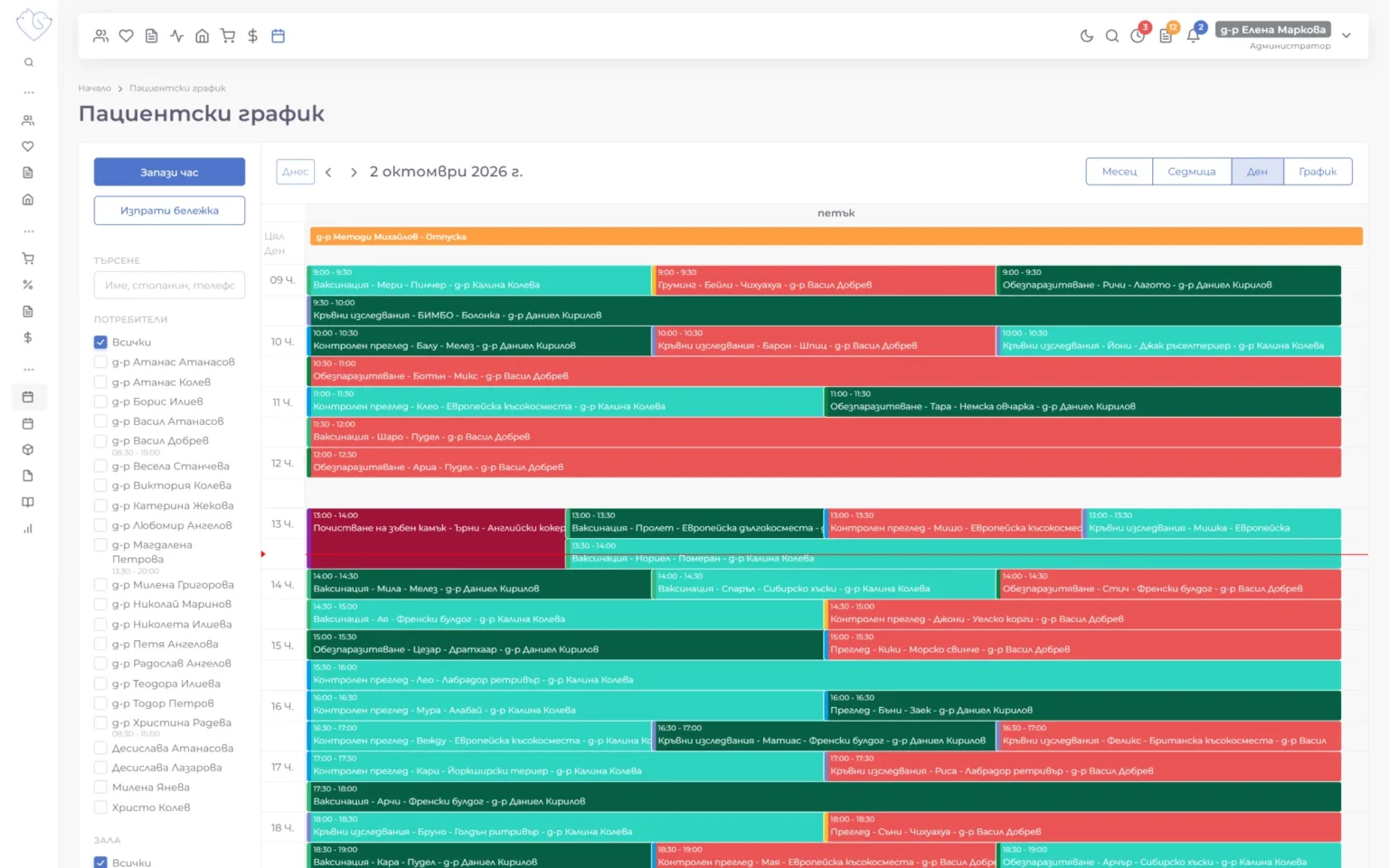
Task: Click the heart icon in the top shortcut bar
Action: point(127,36)
